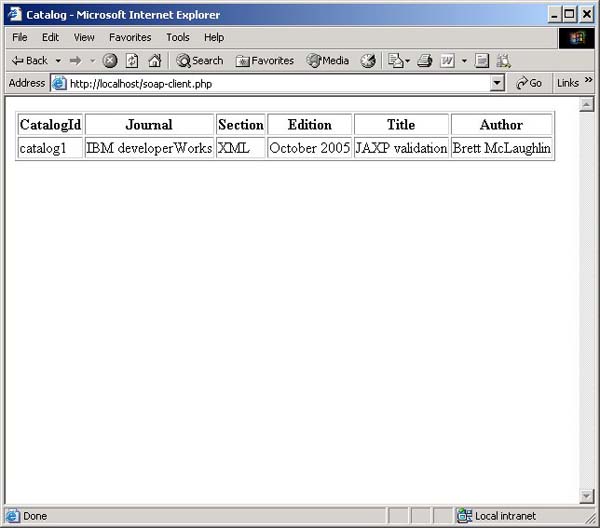600x528 pixels.
Task: Click the vertical scrollbar up arrow
Action: (586, 104)
